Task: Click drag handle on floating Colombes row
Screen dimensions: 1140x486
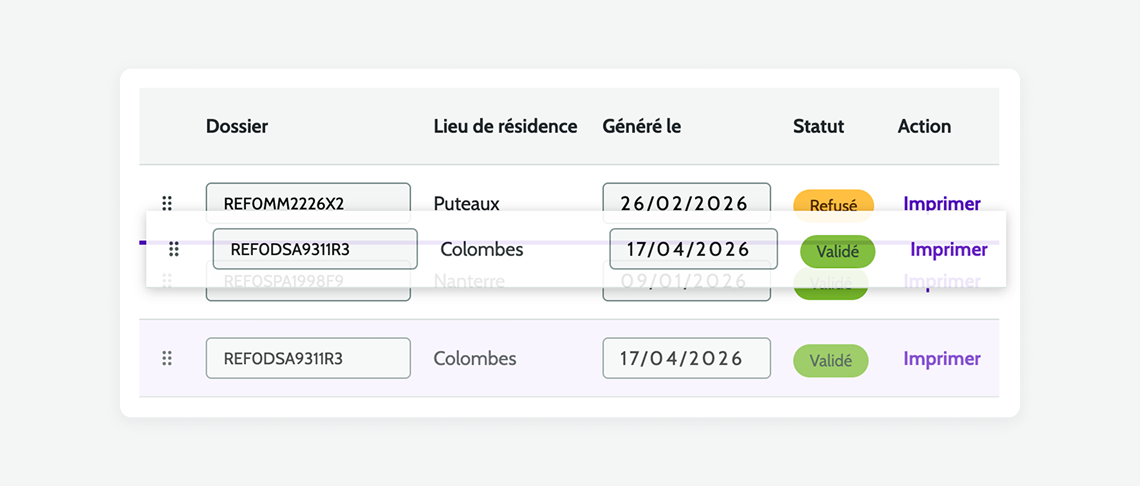Action: click(174, 249)
